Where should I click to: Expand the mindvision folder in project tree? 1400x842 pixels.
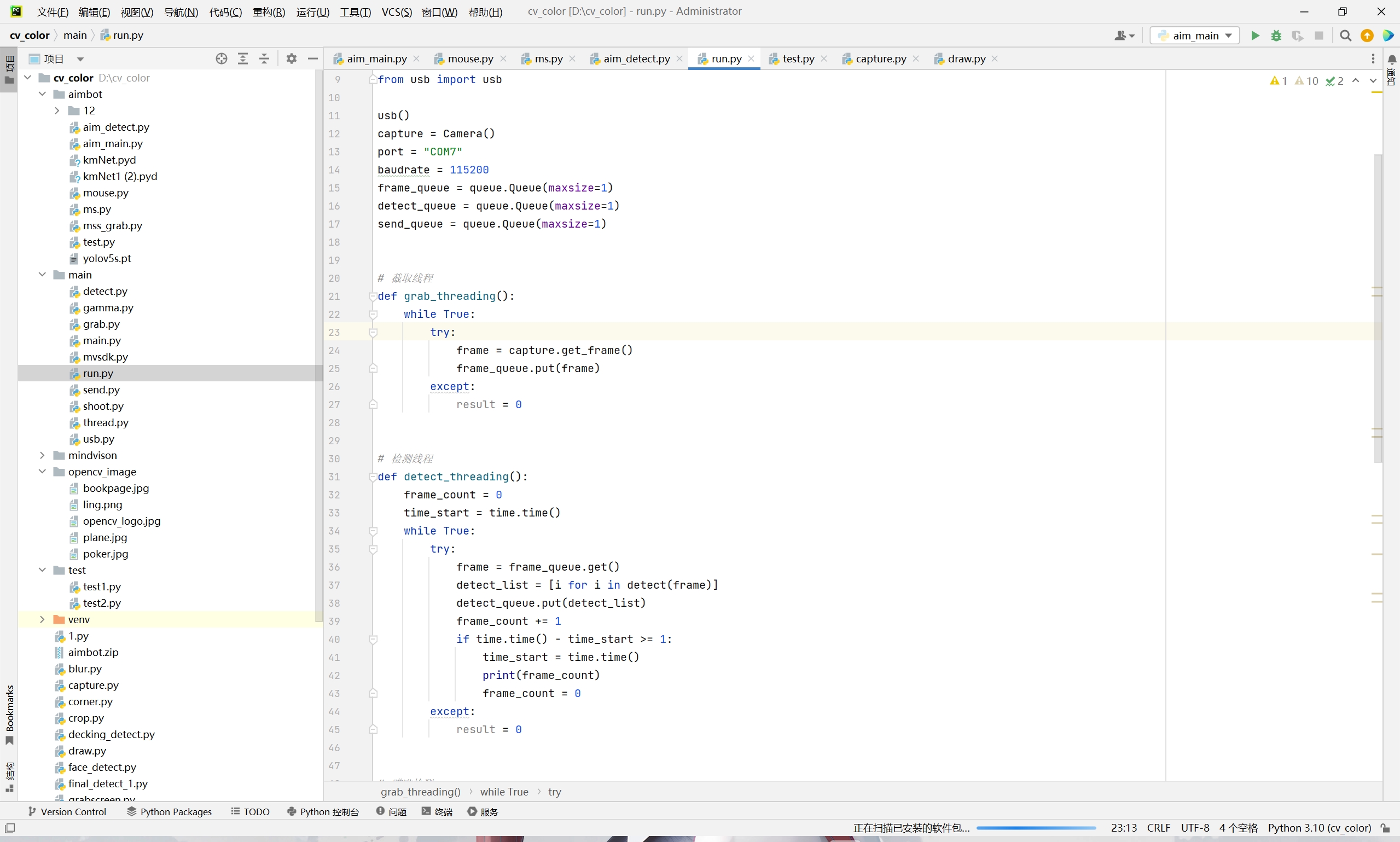(41, 455)
